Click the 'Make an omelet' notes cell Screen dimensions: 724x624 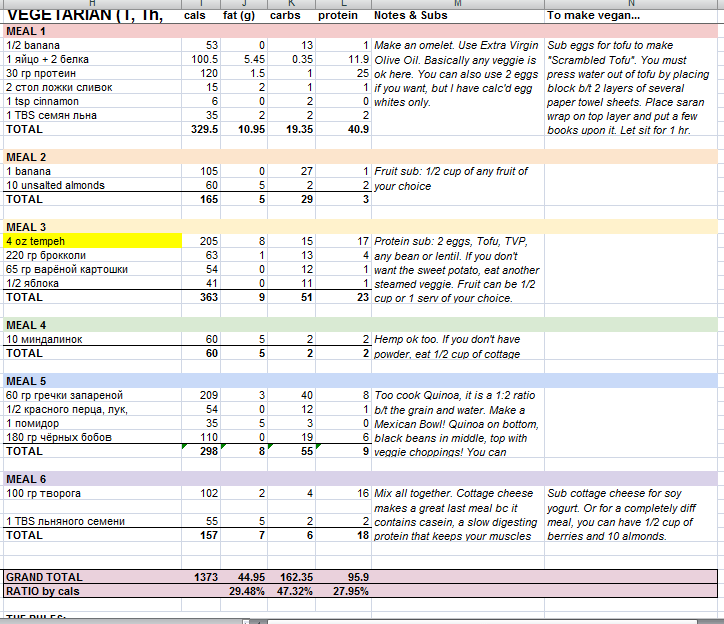(x=458, y=87)
